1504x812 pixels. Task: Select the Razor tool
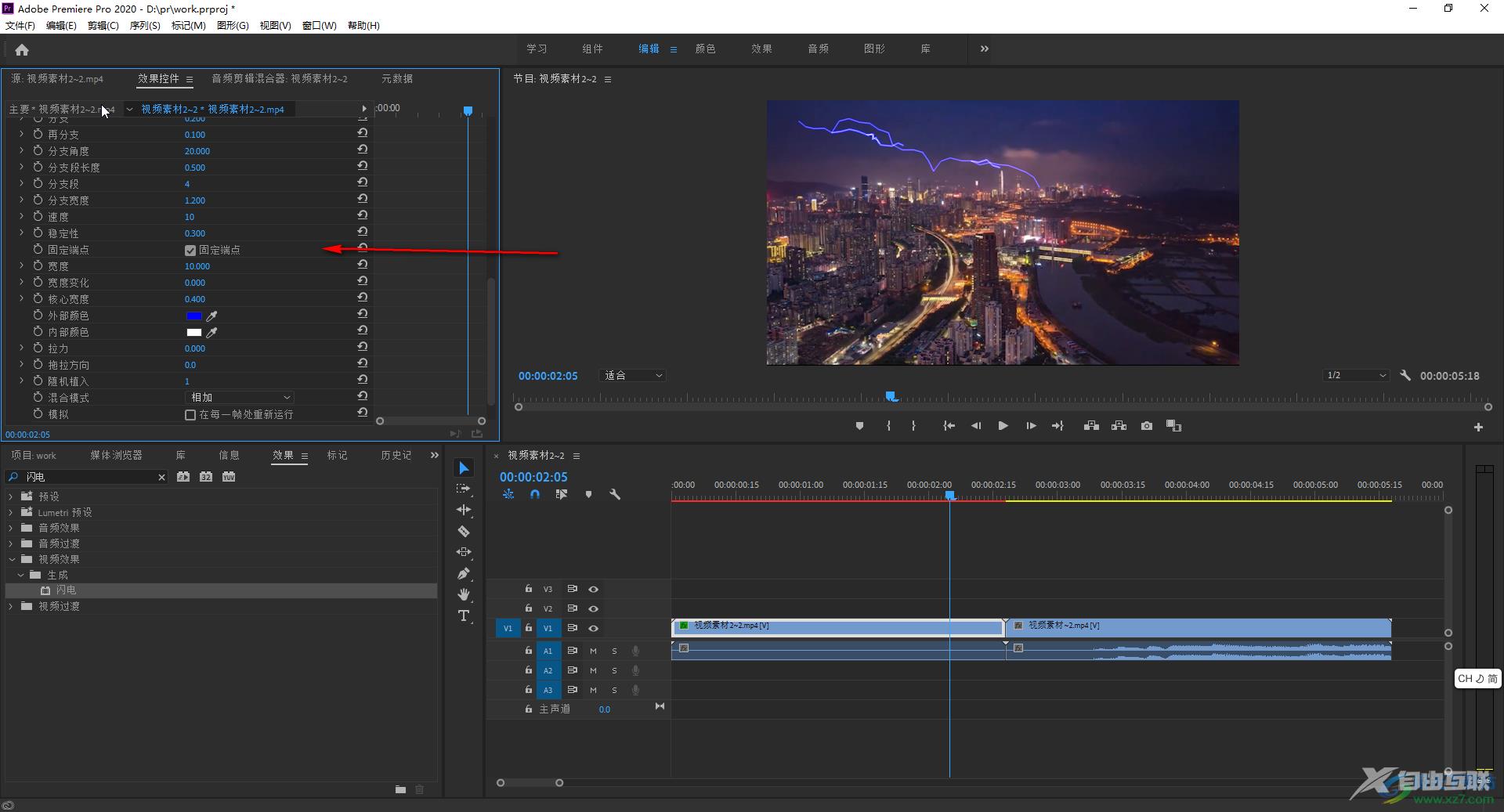(464, 531)
